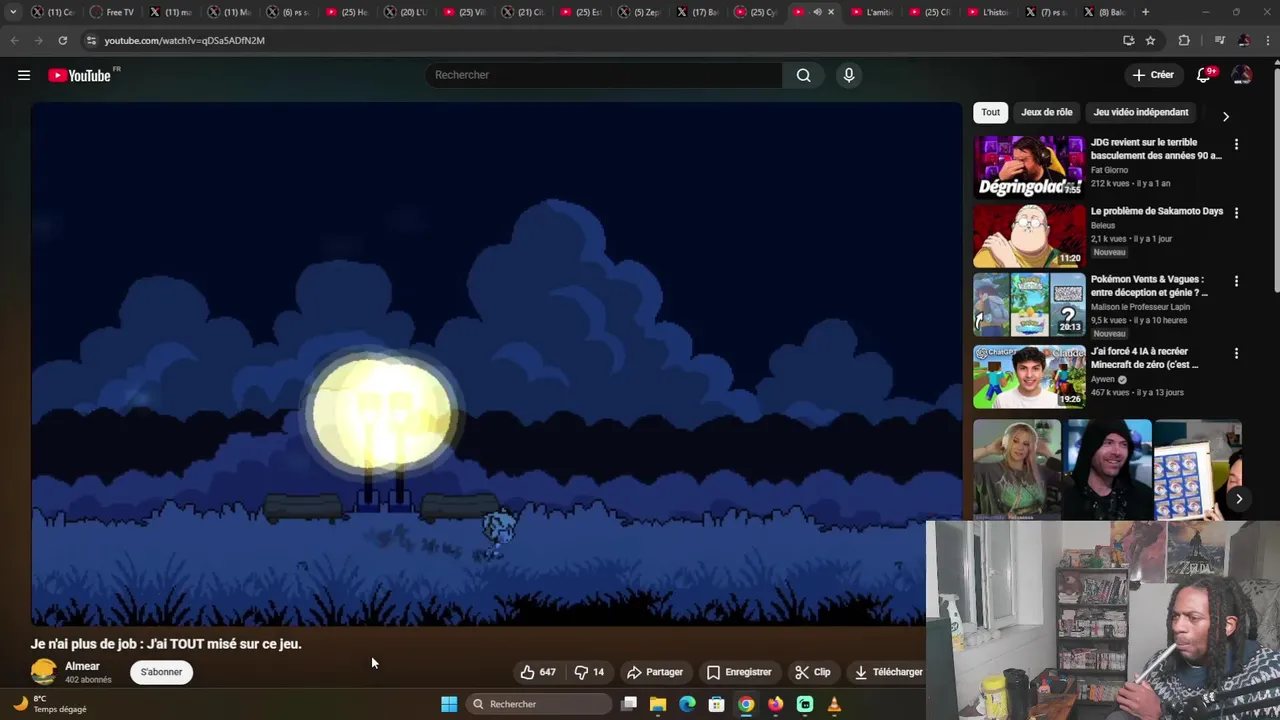Open the Windows Start menu
Image resolution: width=1280 pixels, height=720 pixels.
click(x=449, y=704)
